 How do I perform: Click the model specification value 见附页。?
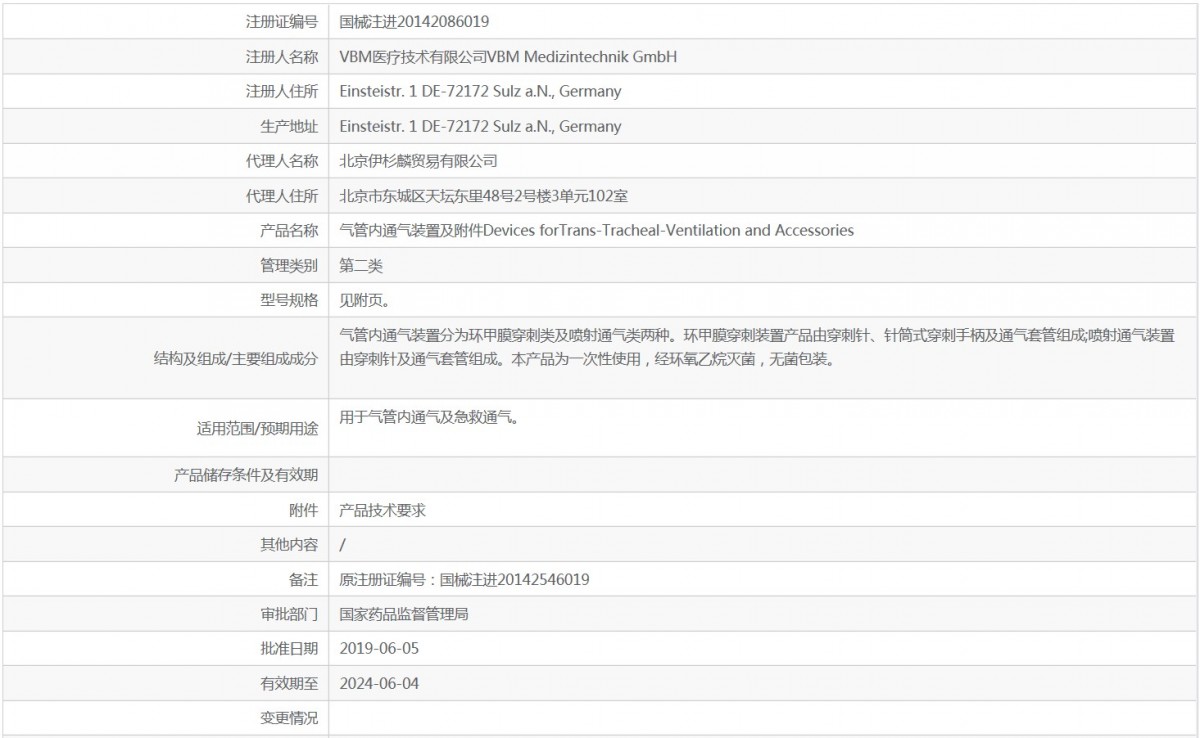[x=365, y=300]
